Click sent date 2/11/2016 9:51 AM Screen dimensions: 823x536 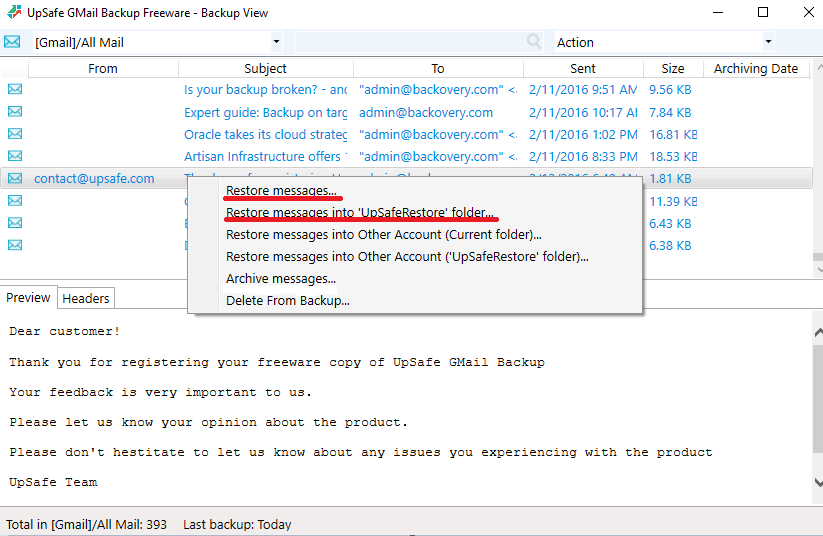pos(583,90)
